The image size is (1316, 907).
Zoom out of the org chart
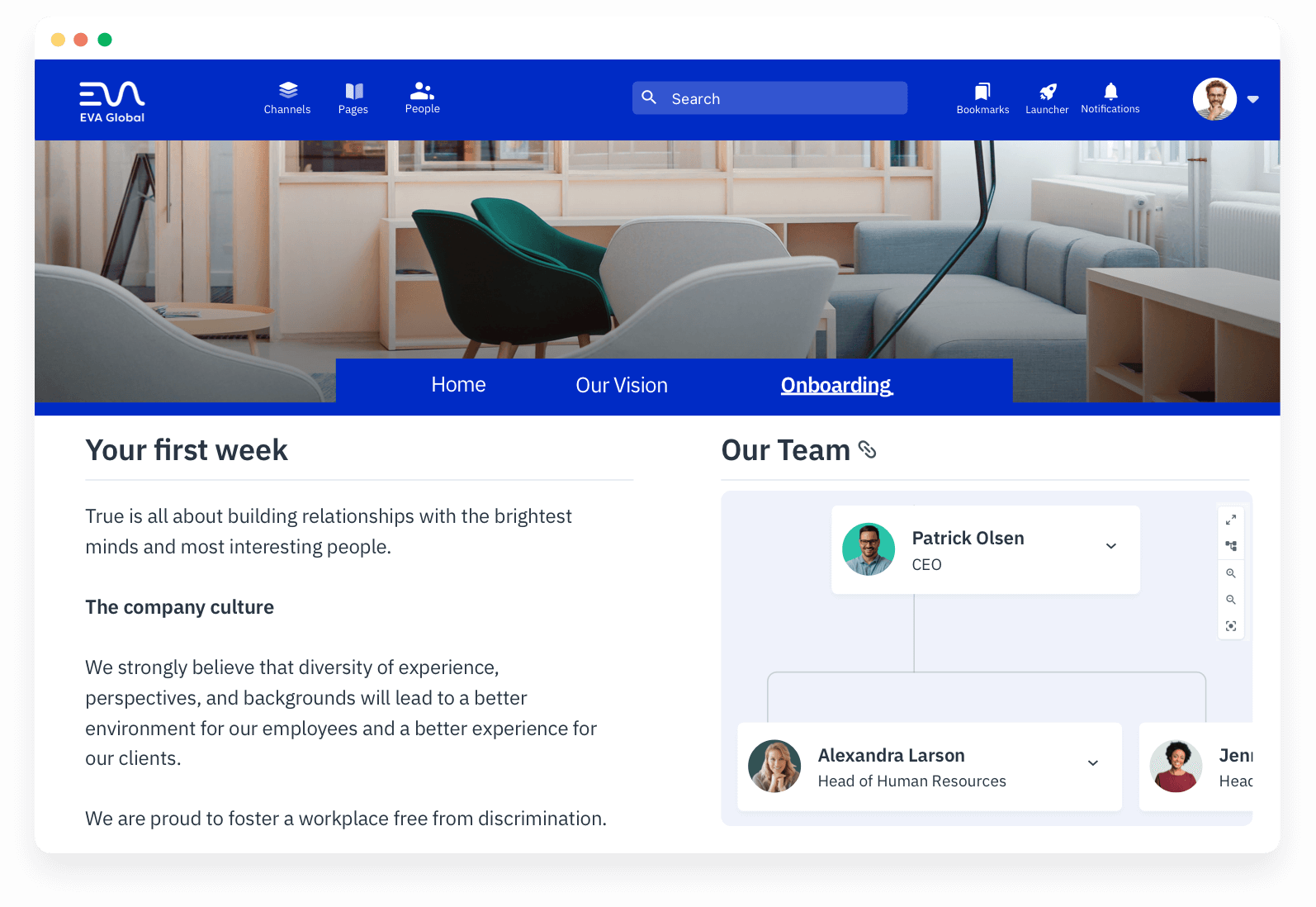pyautogui.click(x=1231, y=600)
